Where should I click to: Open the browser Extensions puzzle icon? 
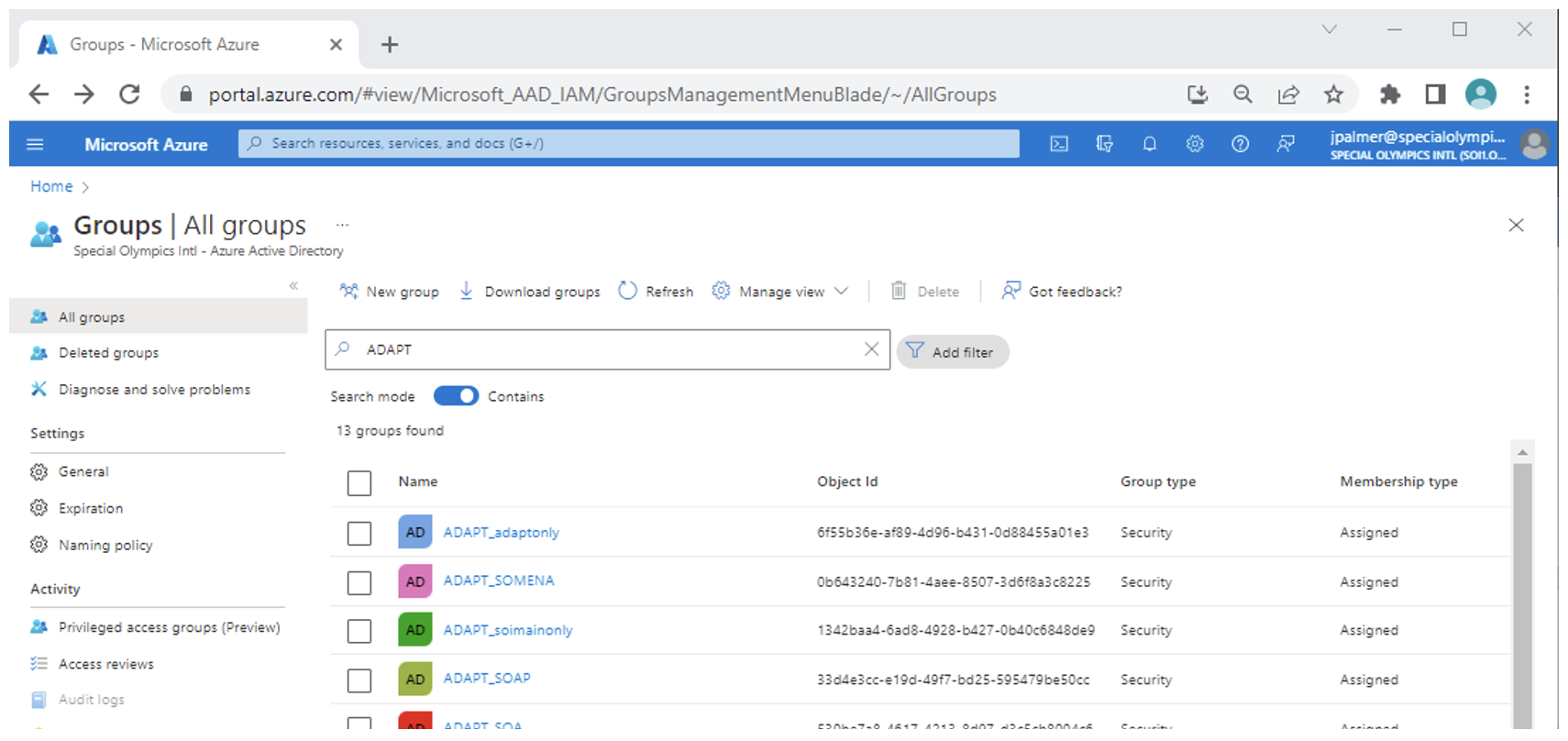[1390, 94]
